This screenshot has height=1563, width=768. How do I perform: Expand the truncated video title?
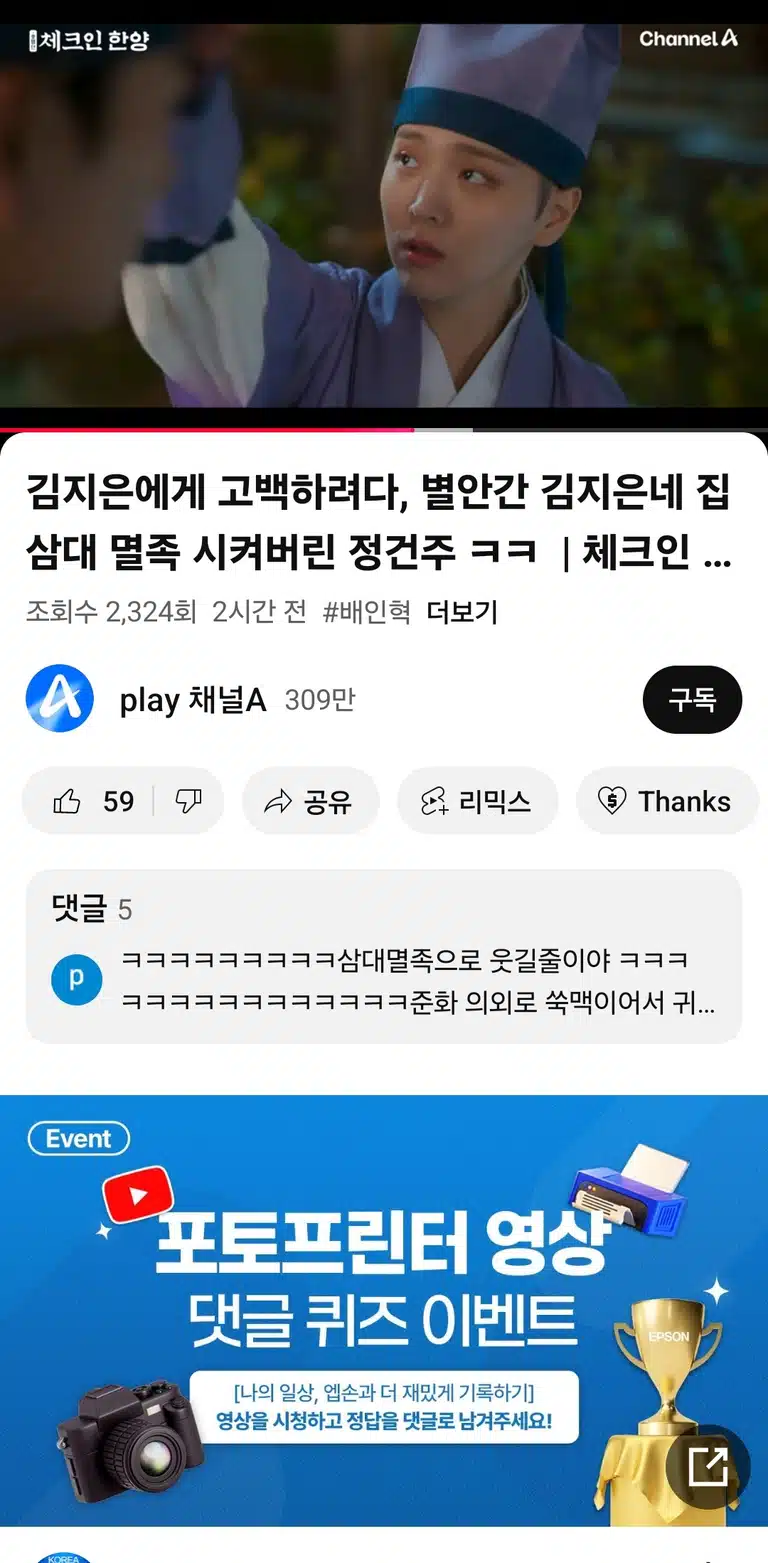tap(379, 521)
